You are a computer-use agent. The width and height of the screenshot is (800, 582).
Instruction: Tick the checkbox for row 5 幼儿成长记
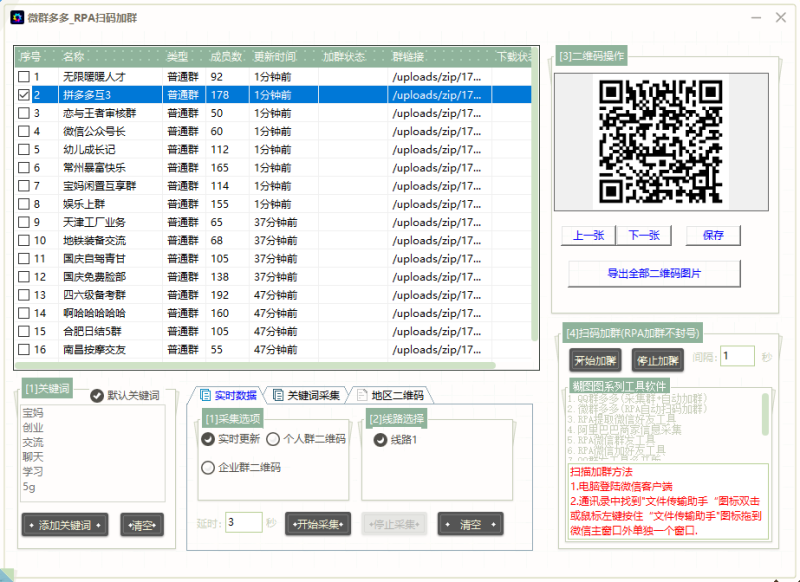click(24, 150)
